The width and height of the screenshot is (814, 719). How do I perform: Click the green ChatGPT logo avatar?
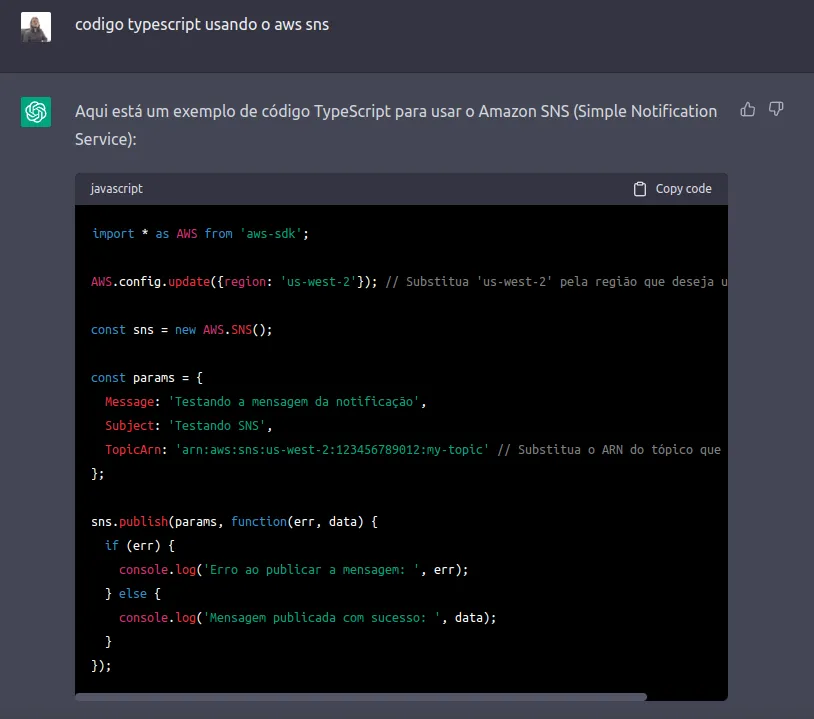click(36, 112)
